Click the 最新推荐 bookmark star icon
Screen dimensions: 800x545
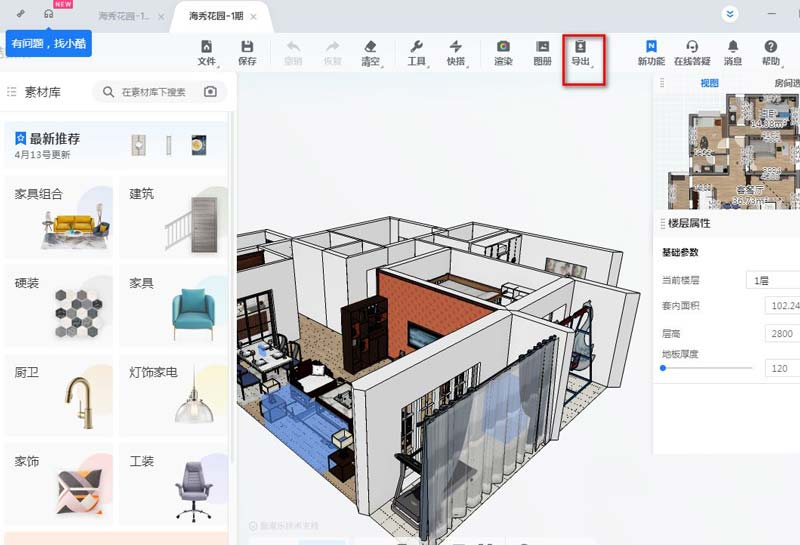(x=20, y=138)
